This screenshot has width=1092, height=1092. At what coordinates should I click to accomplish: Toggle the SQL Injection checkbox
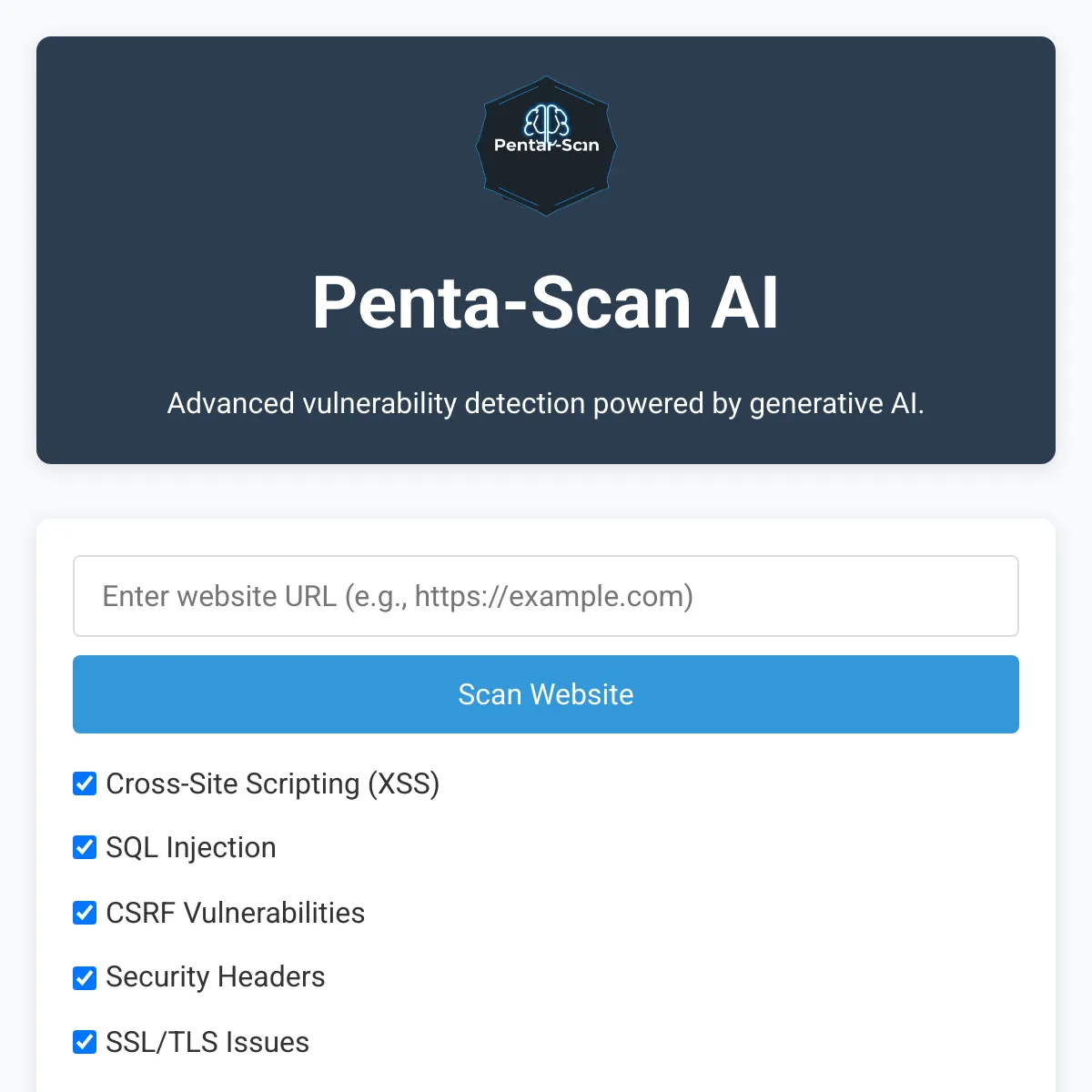point(85,847)
